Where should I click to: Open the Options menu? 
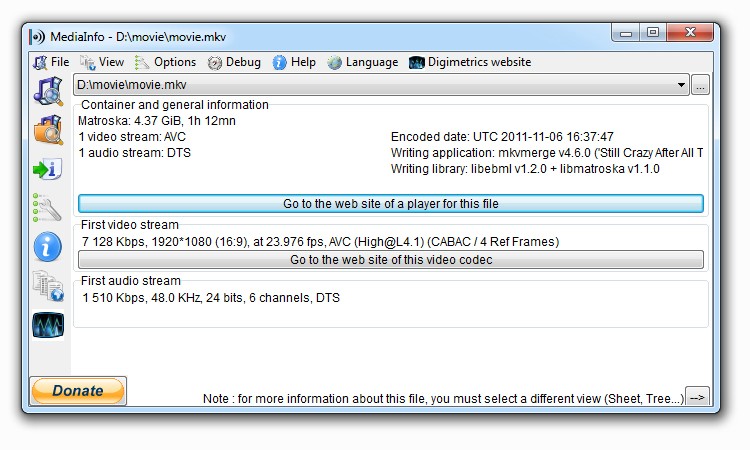165,62
